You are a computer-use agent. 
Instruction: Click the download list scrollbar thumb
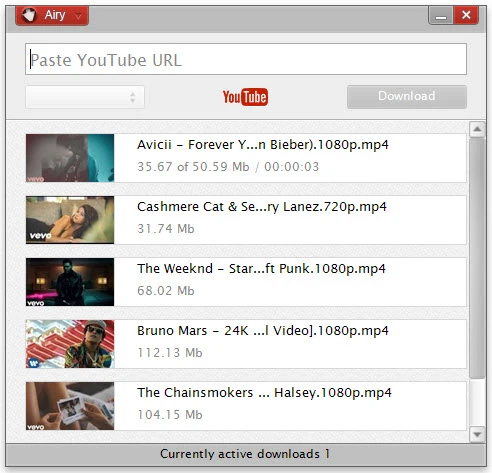click(x=477, y=258)
